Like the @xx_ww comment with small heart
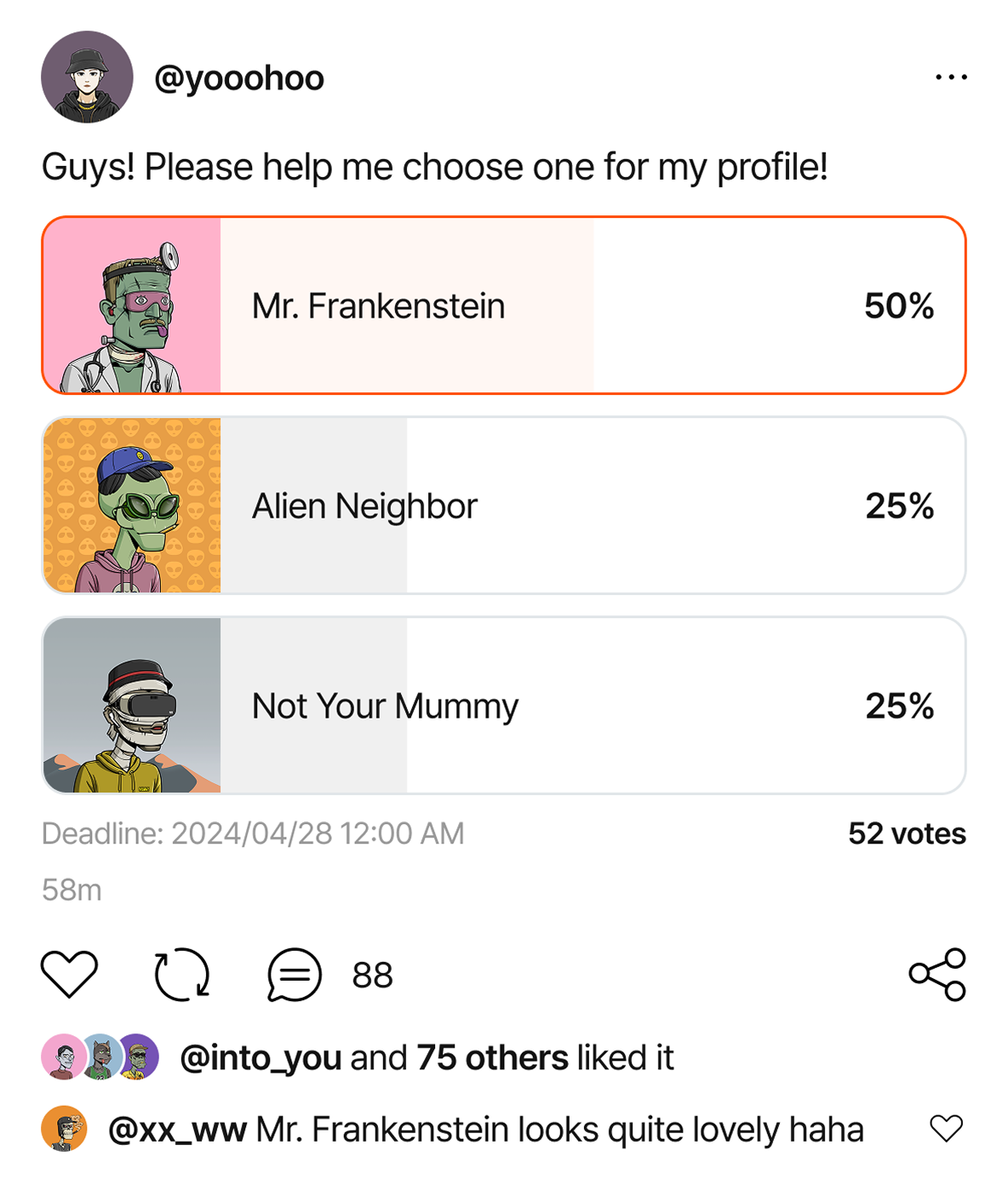 [x=946, y=1129]
